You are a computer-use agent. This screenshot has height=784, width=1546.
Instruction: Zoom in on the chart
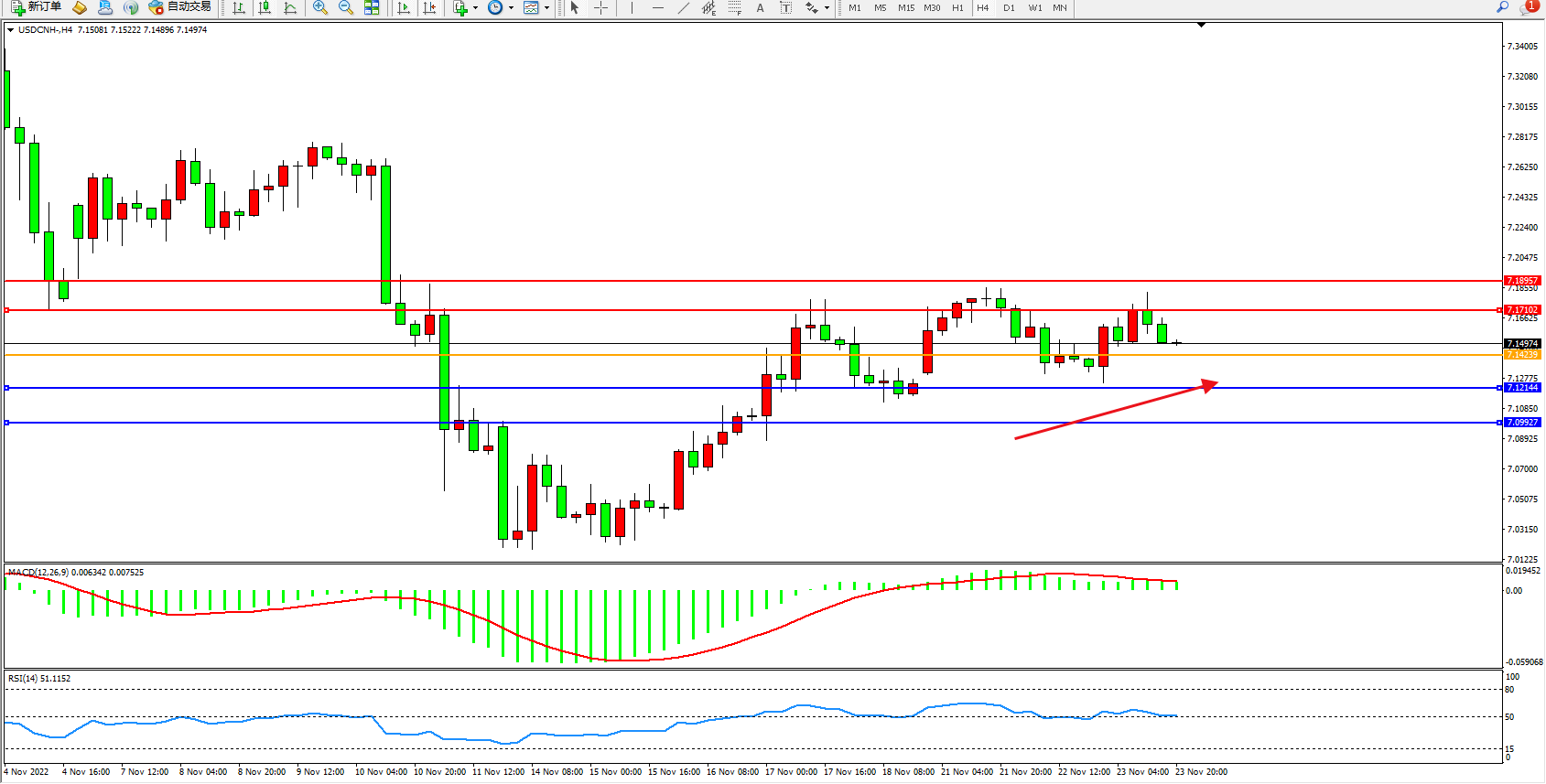point(320,8)
